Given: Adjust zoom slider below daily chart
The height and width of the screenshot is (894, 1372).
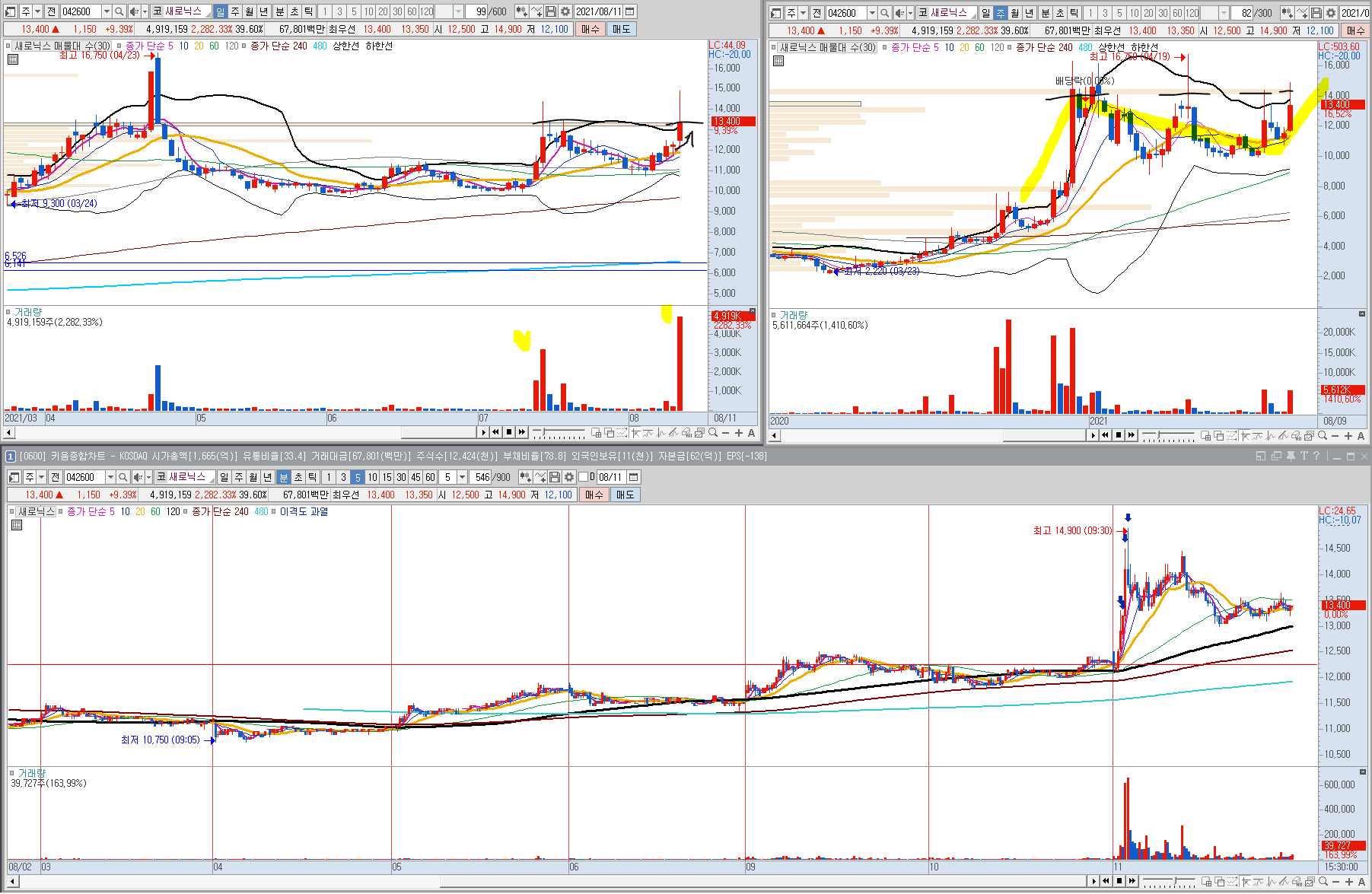Looking at the screenshot, I should pyautogui.click(x=559, y=432).
